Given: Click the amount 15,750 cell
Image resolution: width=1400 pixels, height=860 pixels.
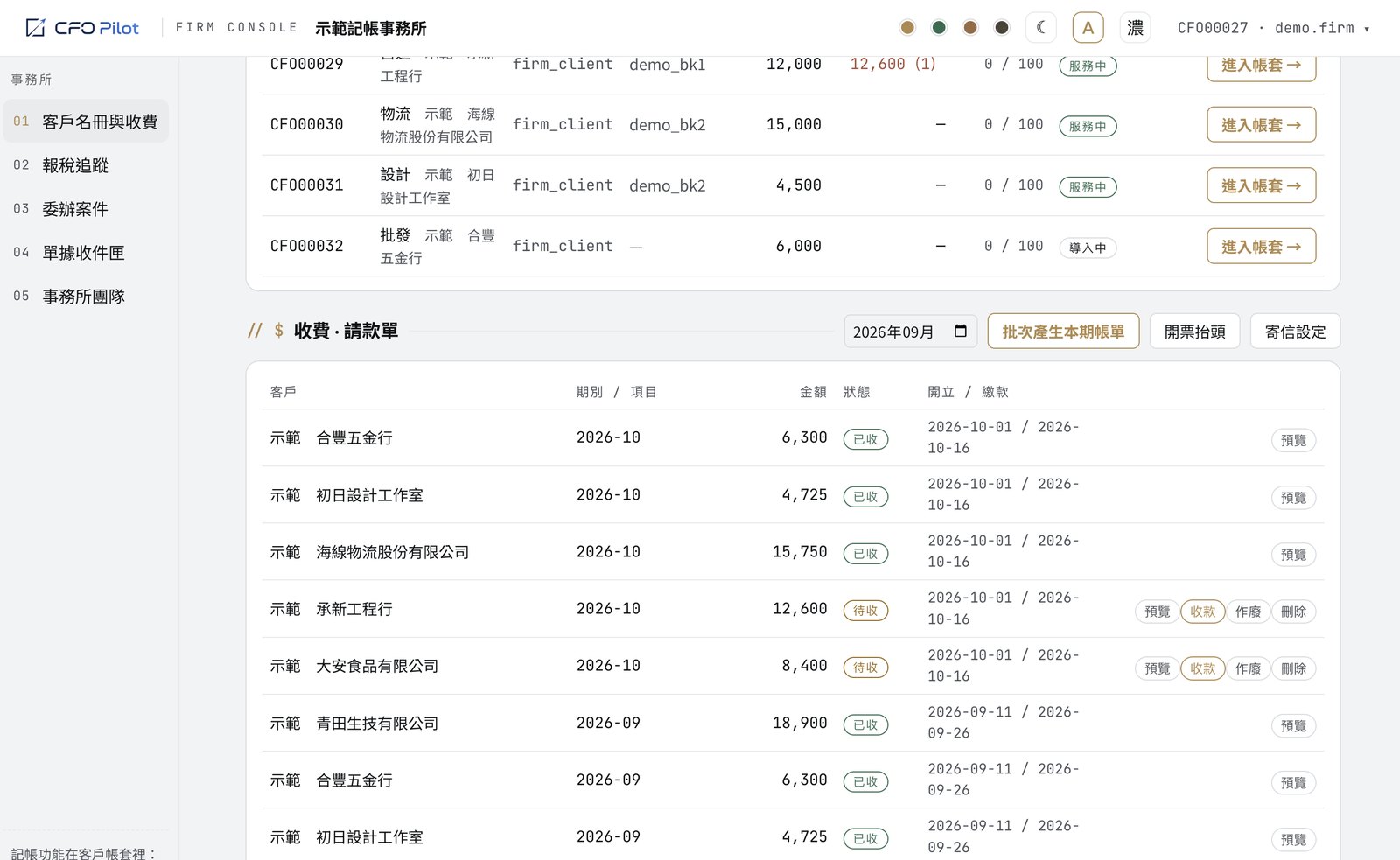Looking at the screenshot, I should click(799, 552).
